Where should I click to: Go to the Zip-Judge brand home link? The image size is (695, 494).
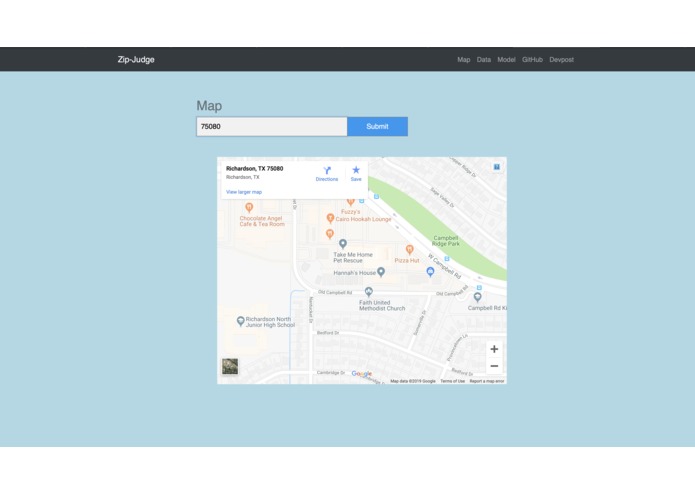[136, 59]
